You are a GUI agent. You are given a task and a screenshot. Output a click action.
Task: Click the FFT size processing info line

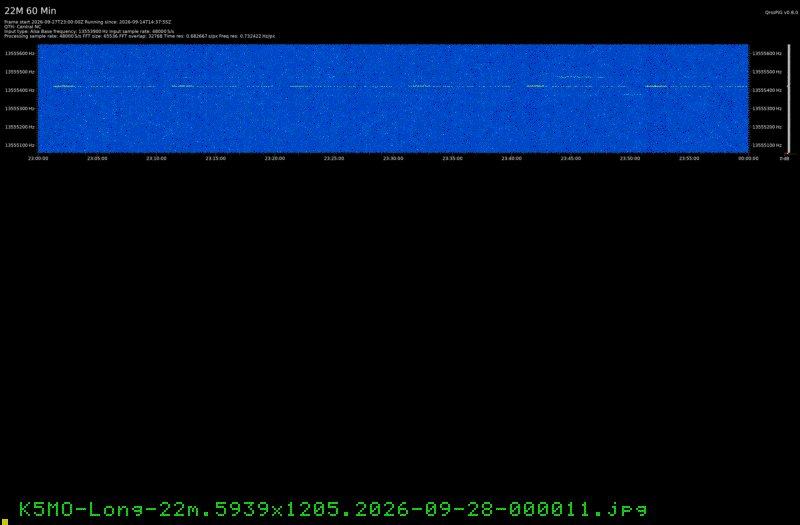[139, 36]
